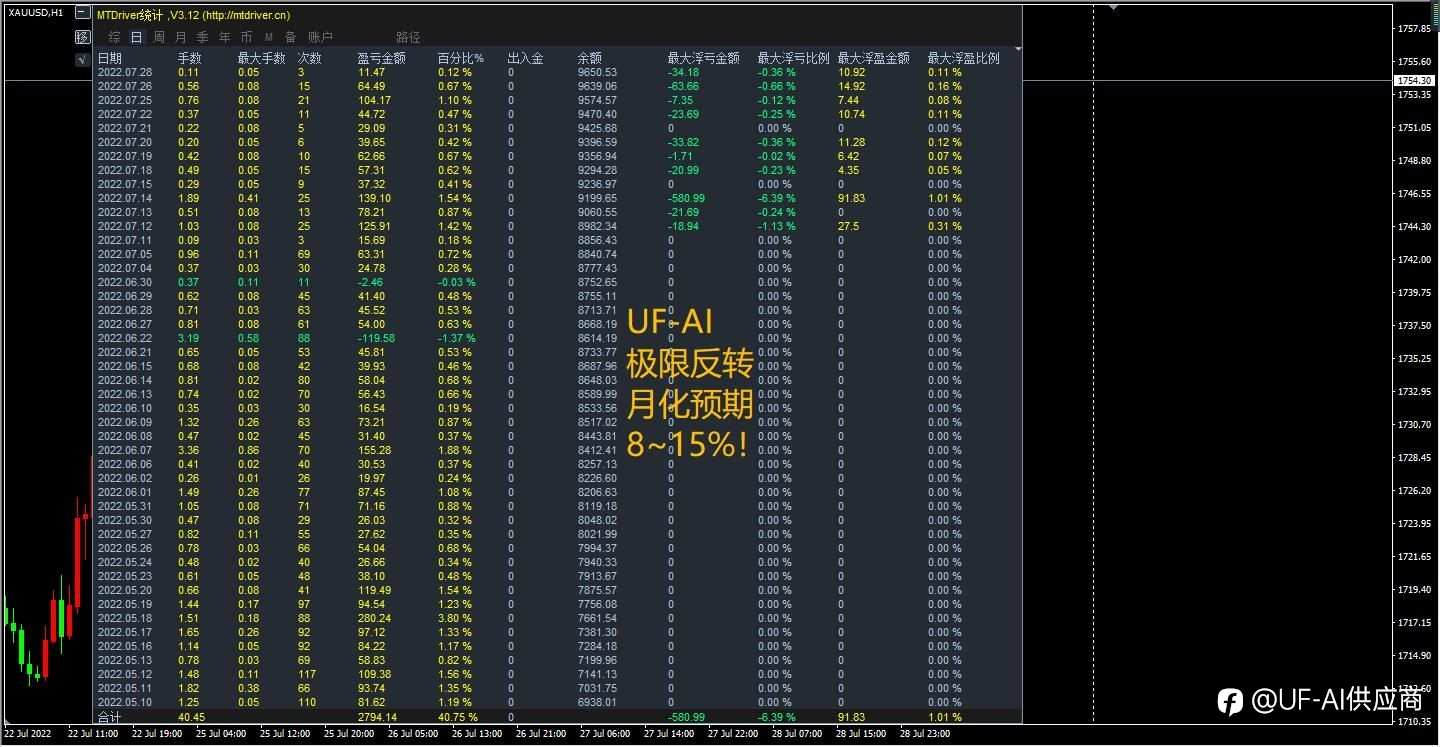Click the 6938.01 balance value
This screenshot has height=747, width=1440.
[597, 702]
